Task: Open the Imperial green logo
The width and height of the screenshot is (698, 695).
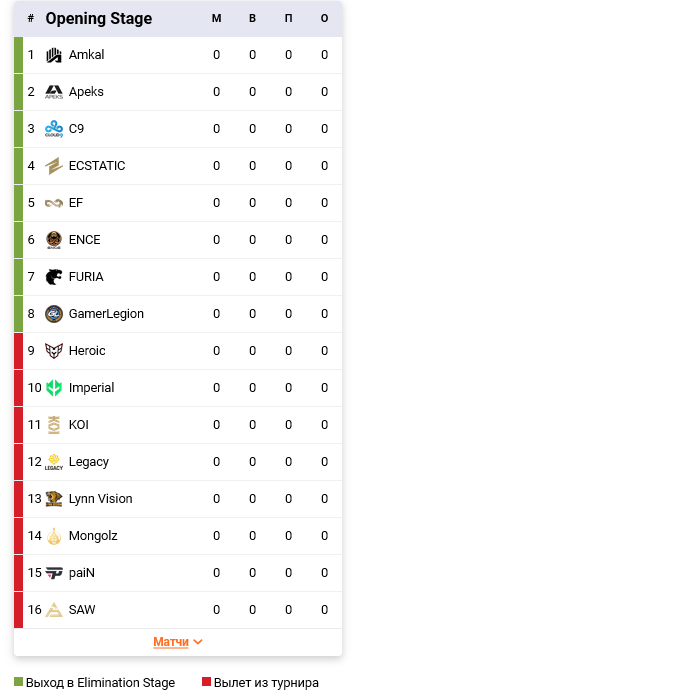Action: click(54, 388)
